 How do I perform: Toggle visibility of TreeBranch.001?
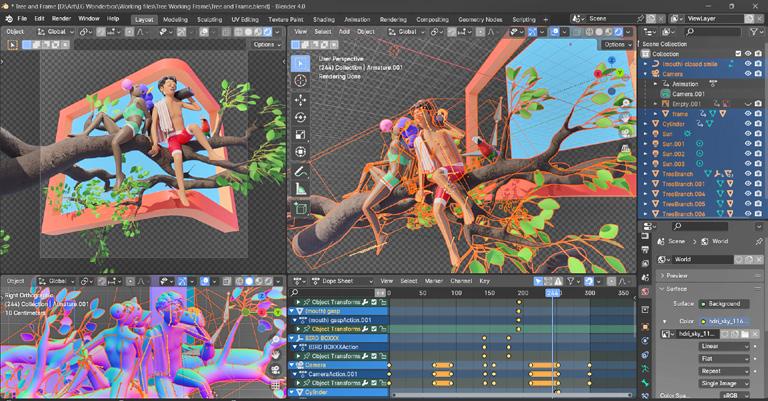(748, 184)
